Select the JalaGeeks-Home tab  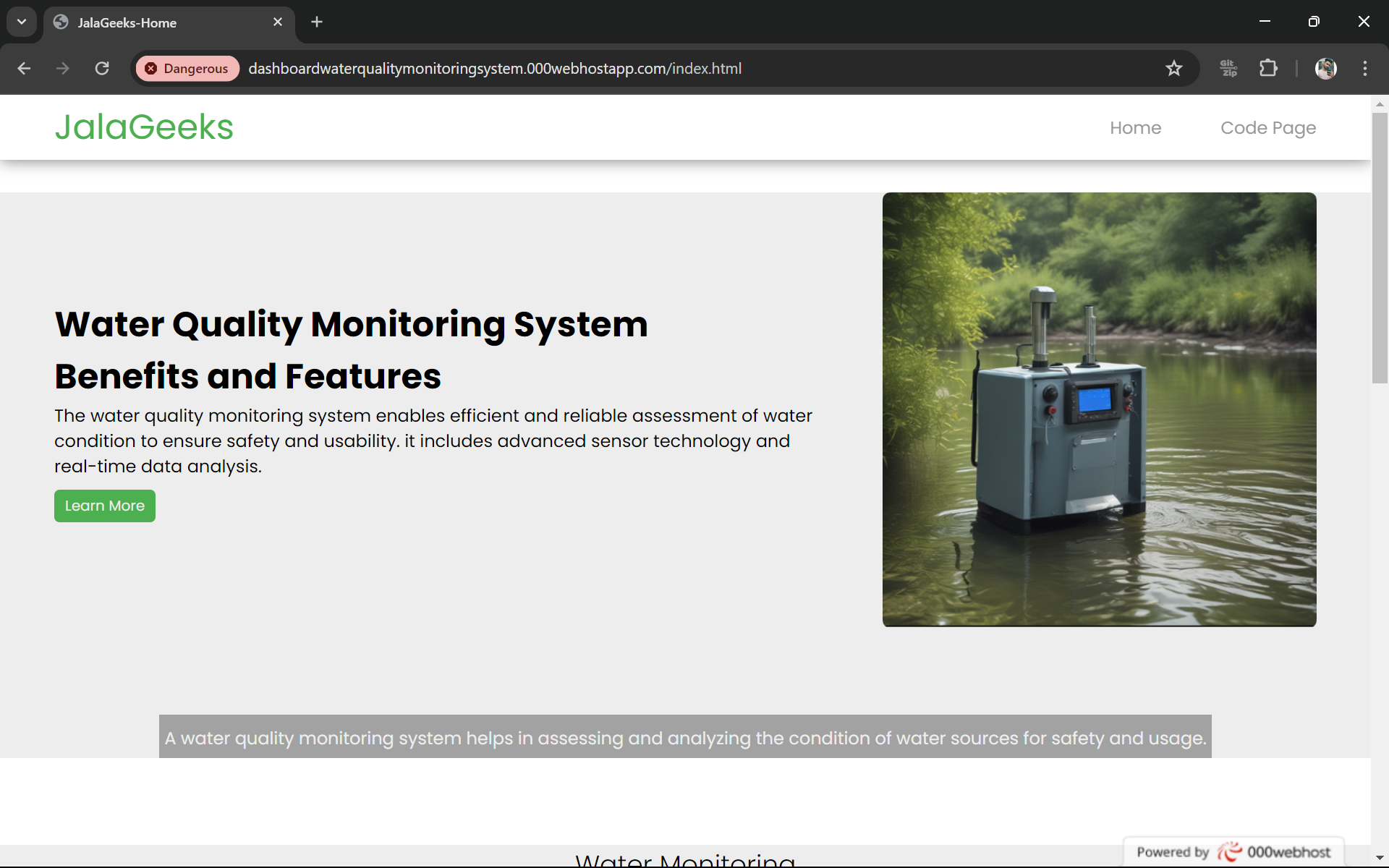tap(145, 22)
